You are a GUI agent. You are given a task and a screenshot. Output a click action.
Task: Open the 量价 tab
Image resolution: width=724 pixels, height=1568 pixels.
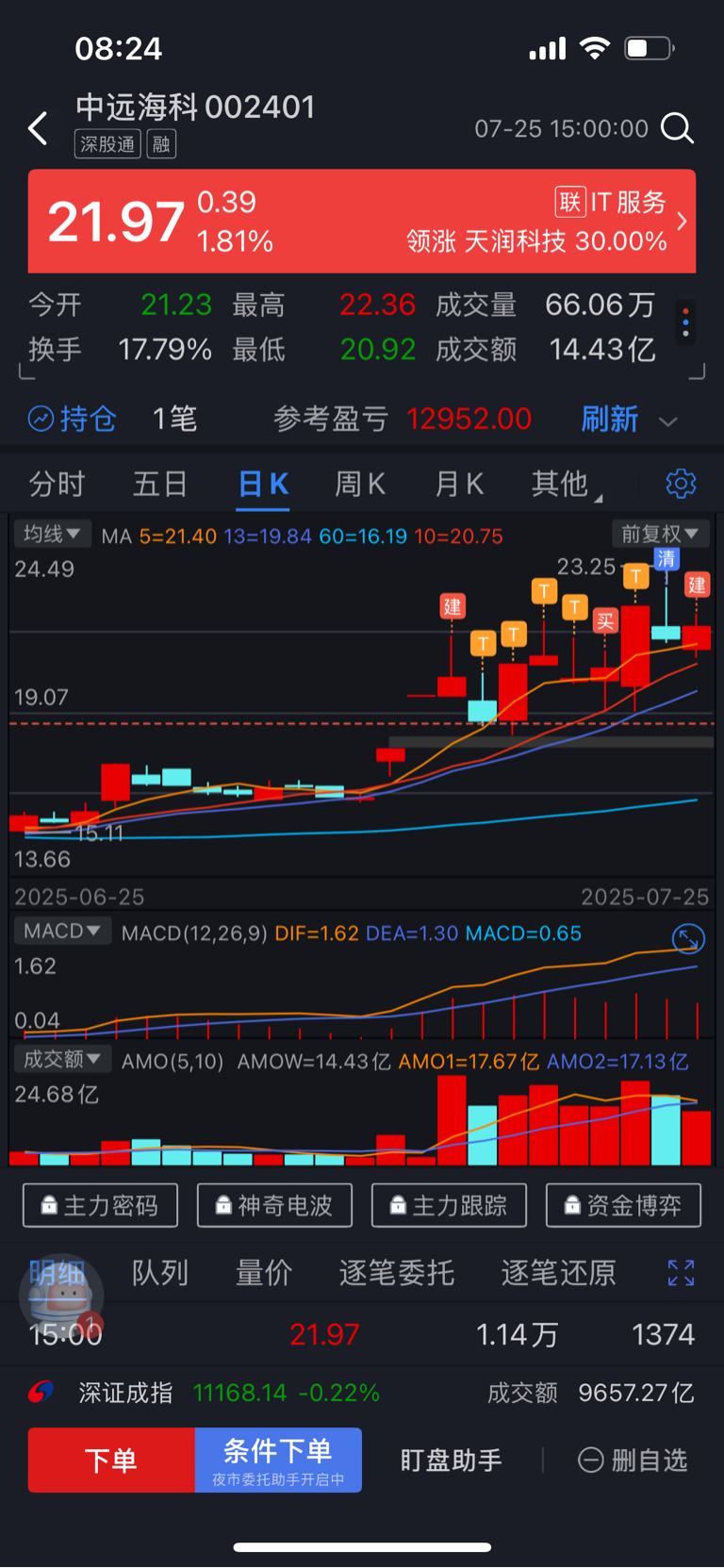pyautogui.click(x=264, y=1273)
